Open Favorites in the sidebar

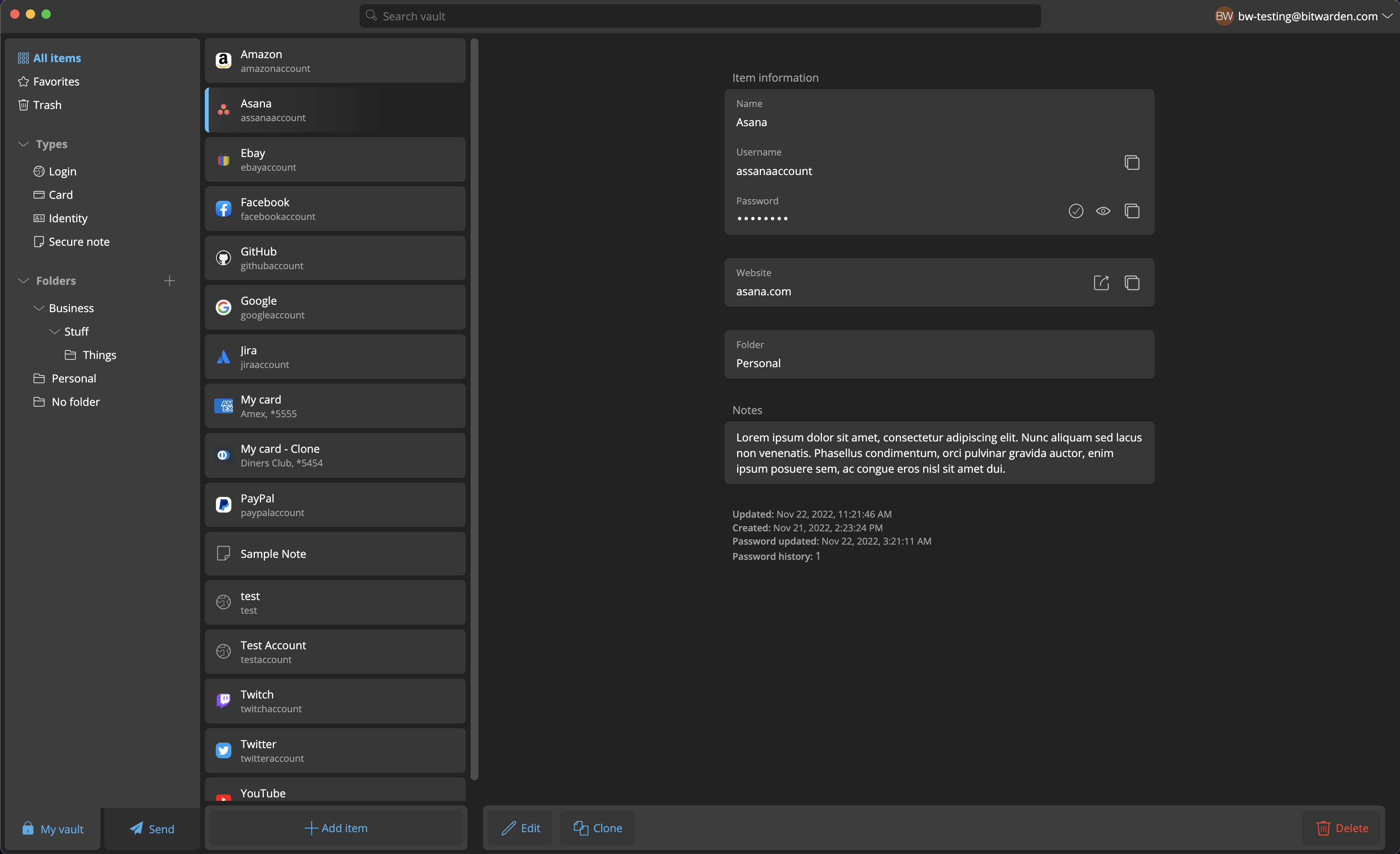click(x=55, y=82)
